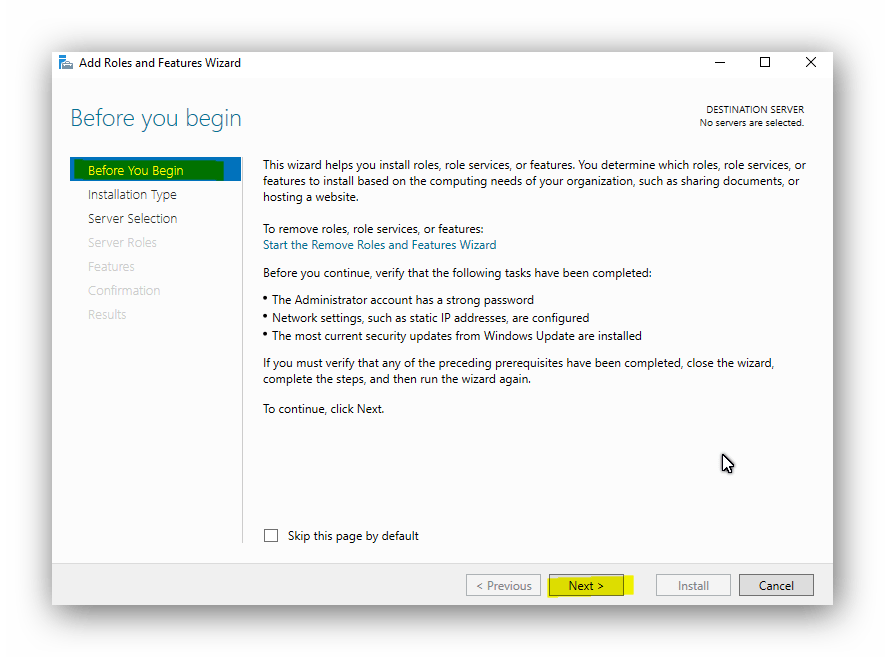885x657 pixels.
Task: Start the Remove Roles and Features Wizard link
Action: pos(379,245)
